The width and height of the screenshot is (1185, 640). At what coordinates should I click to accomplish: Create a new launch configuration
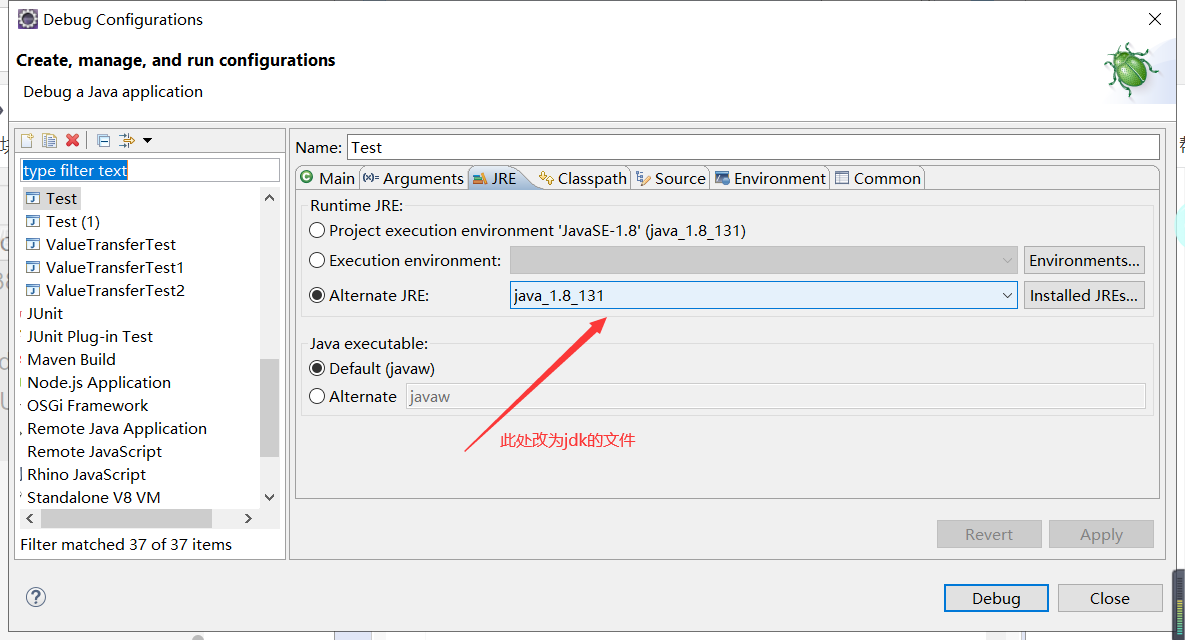[x=26, y=140]
